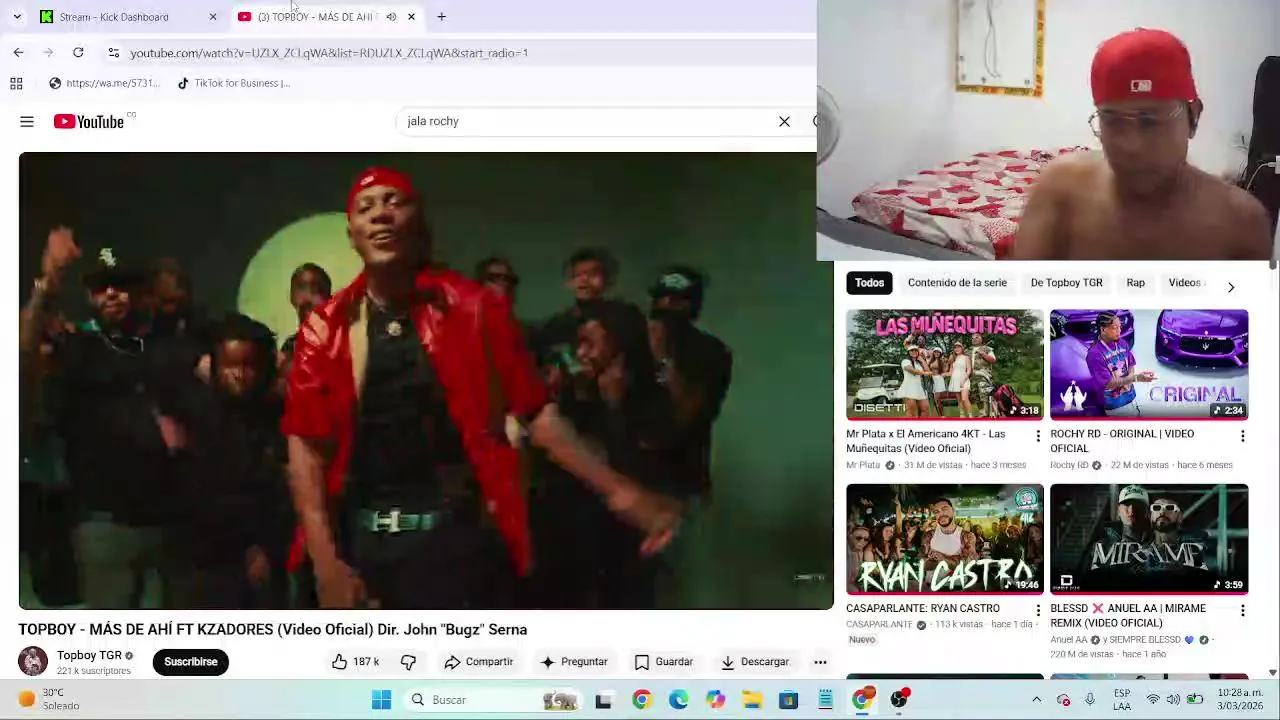Image resolution: width=1280 pixels, height=720 pixels.
Task: View site information icon in address bar
Action: [113, 53]
